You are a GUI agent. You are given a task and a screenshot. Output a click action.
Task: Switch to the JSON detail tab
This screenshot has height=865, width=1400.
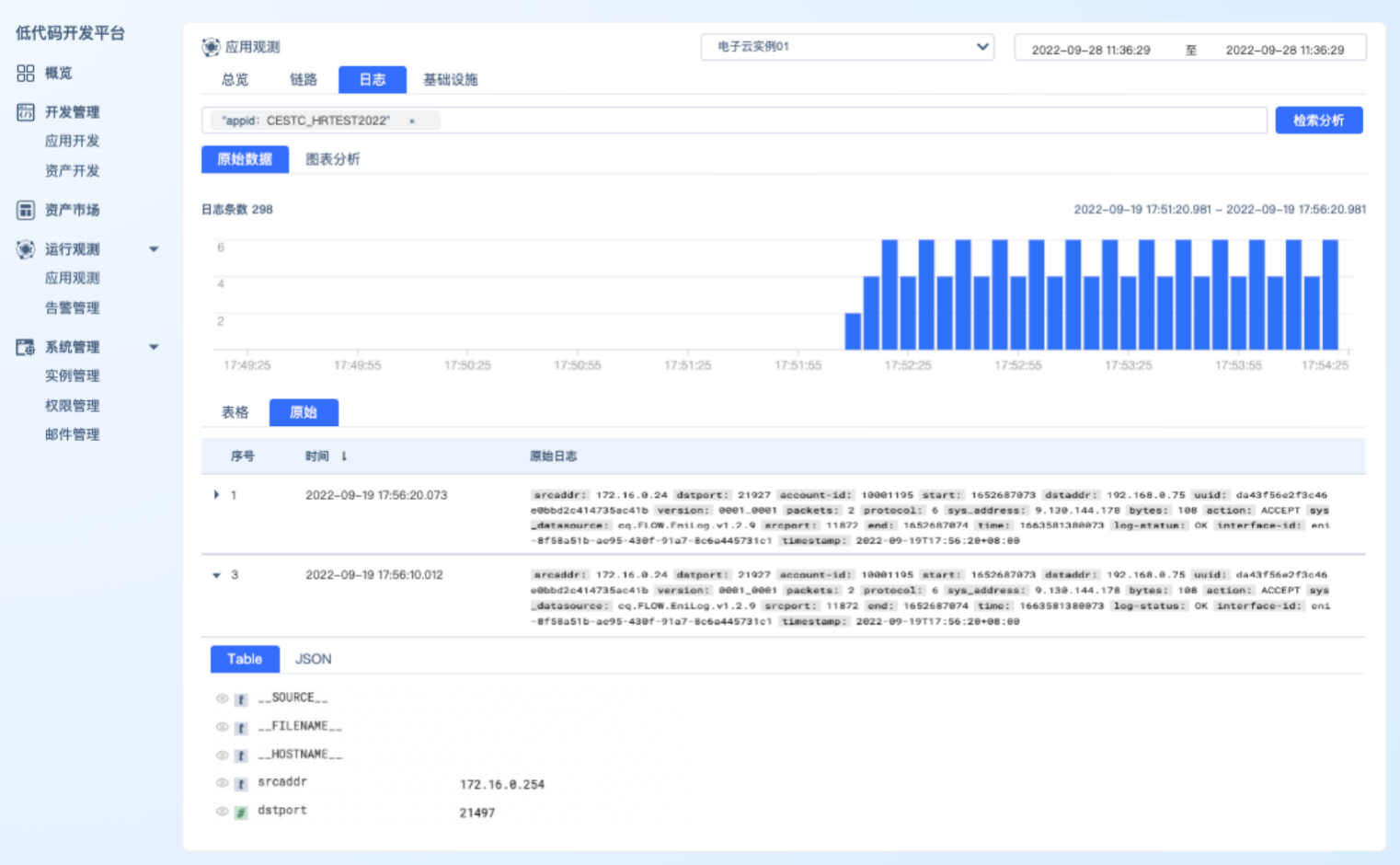coord(313,659)
